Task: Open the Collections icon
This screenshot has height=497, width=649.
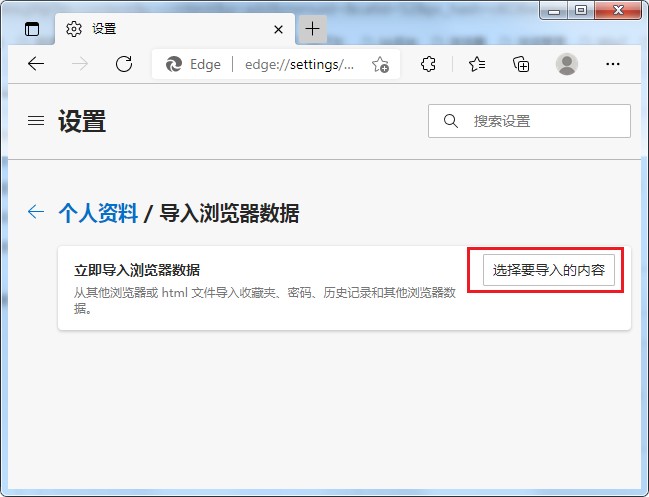Action: click(x=521, y=64)
